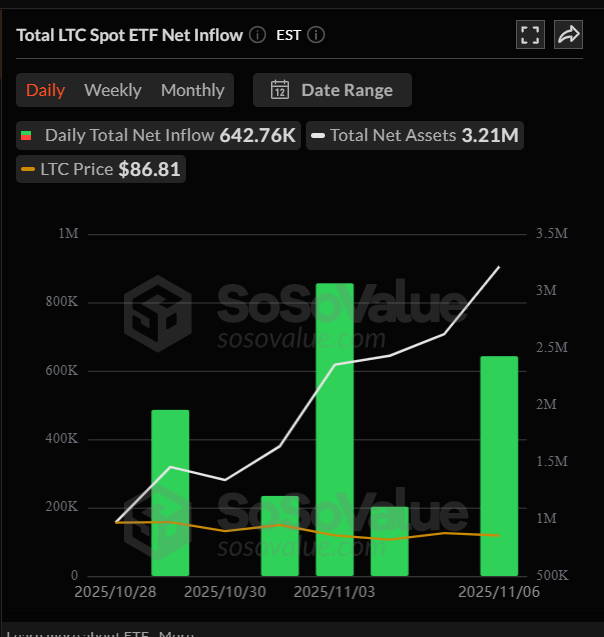Click the 500K right axis label
Viewport: 604px width, 637px height.
tap(552, 576)
